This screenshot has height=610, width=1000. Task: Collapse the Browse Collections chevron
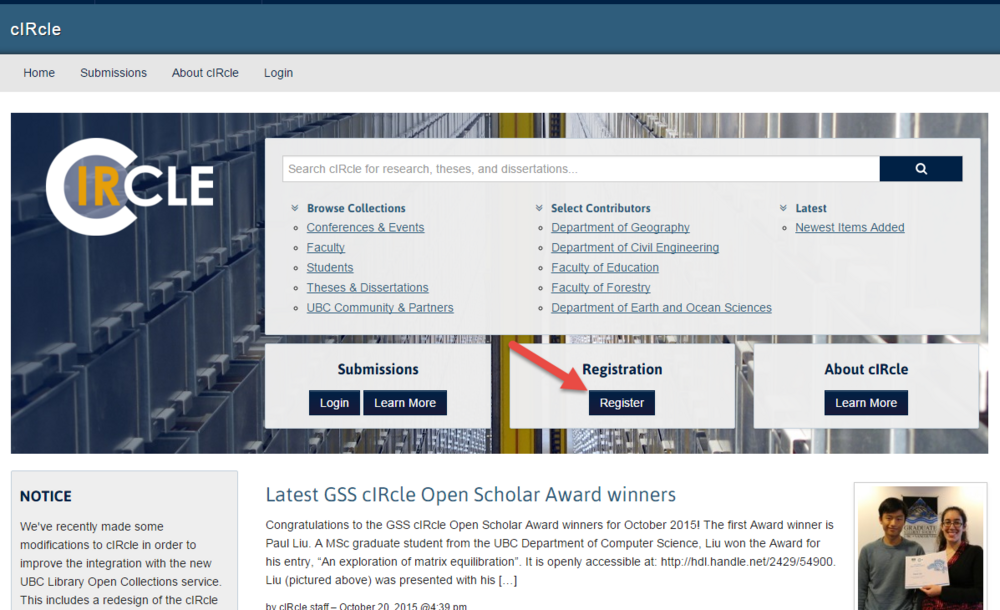tap(295, 208)
